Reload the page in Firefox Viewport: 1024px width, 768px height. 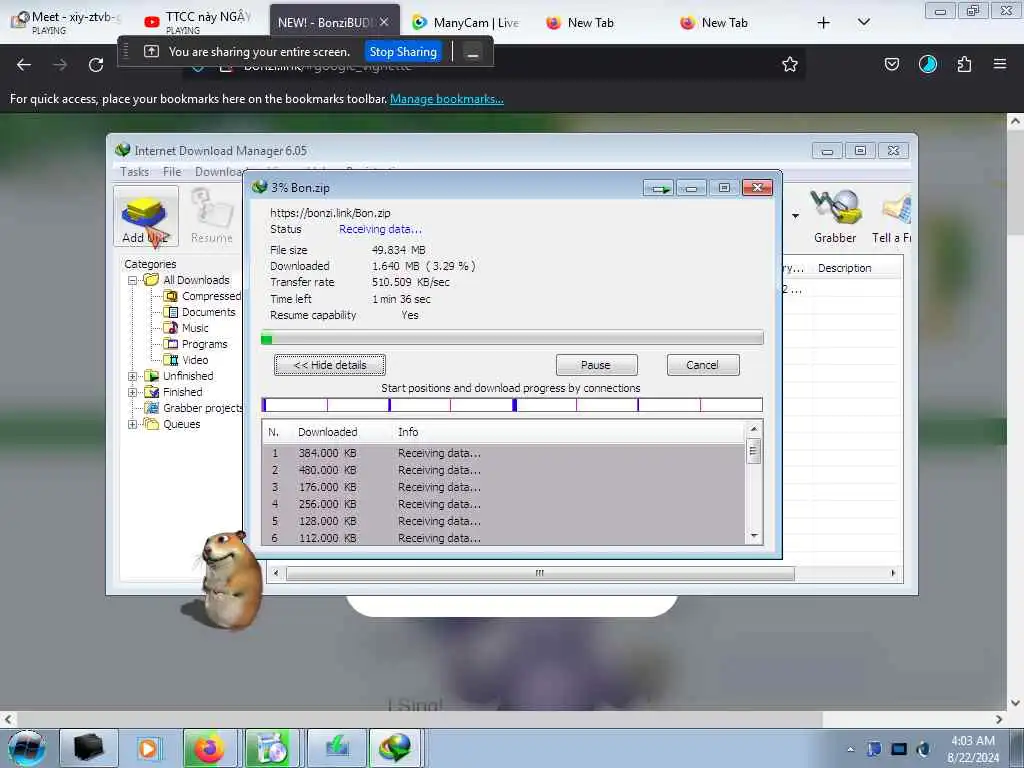click(96, 65)
